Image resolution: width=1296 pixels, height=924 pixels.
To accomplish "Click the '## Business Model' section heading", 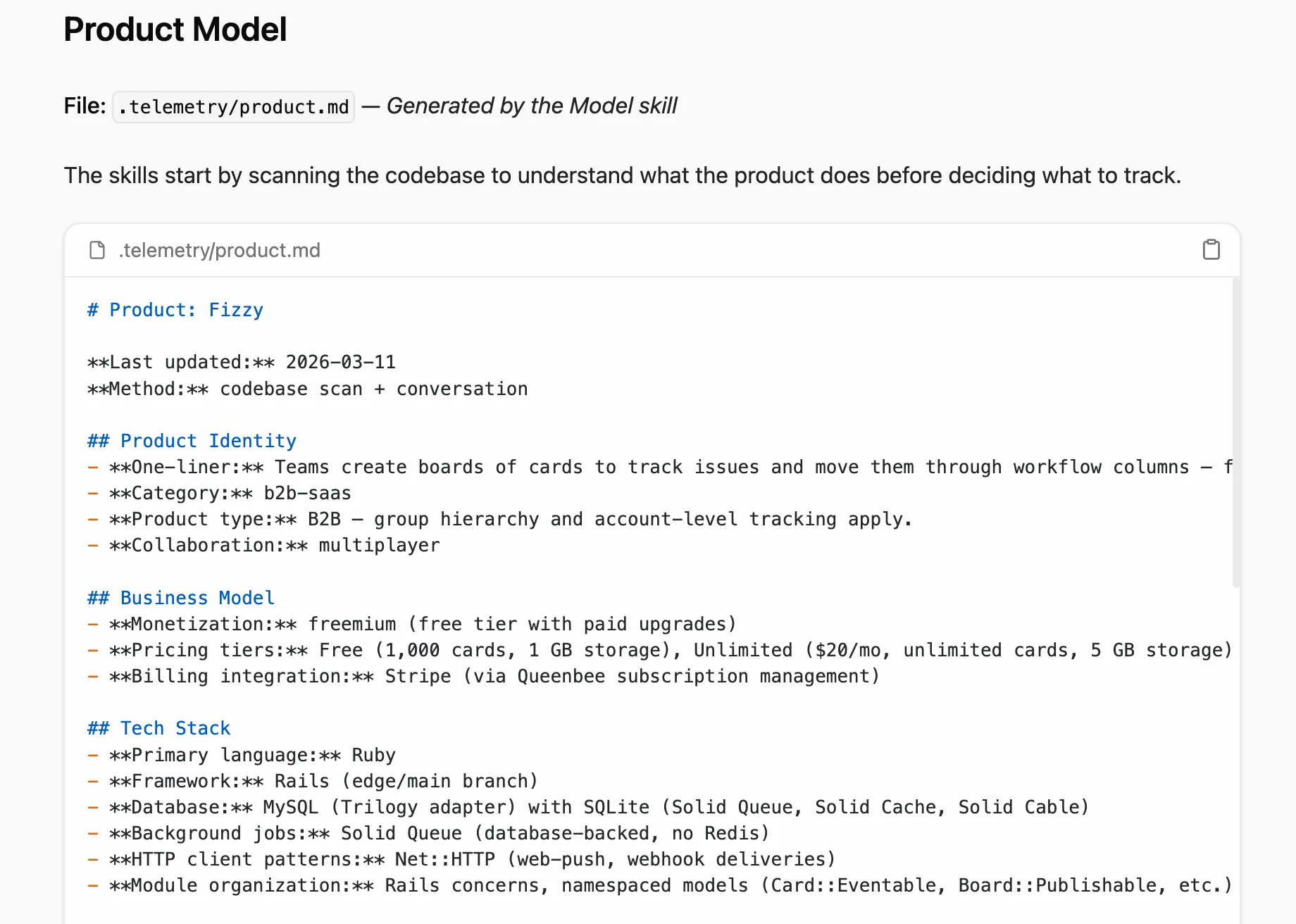I will (x=180, y=597).
